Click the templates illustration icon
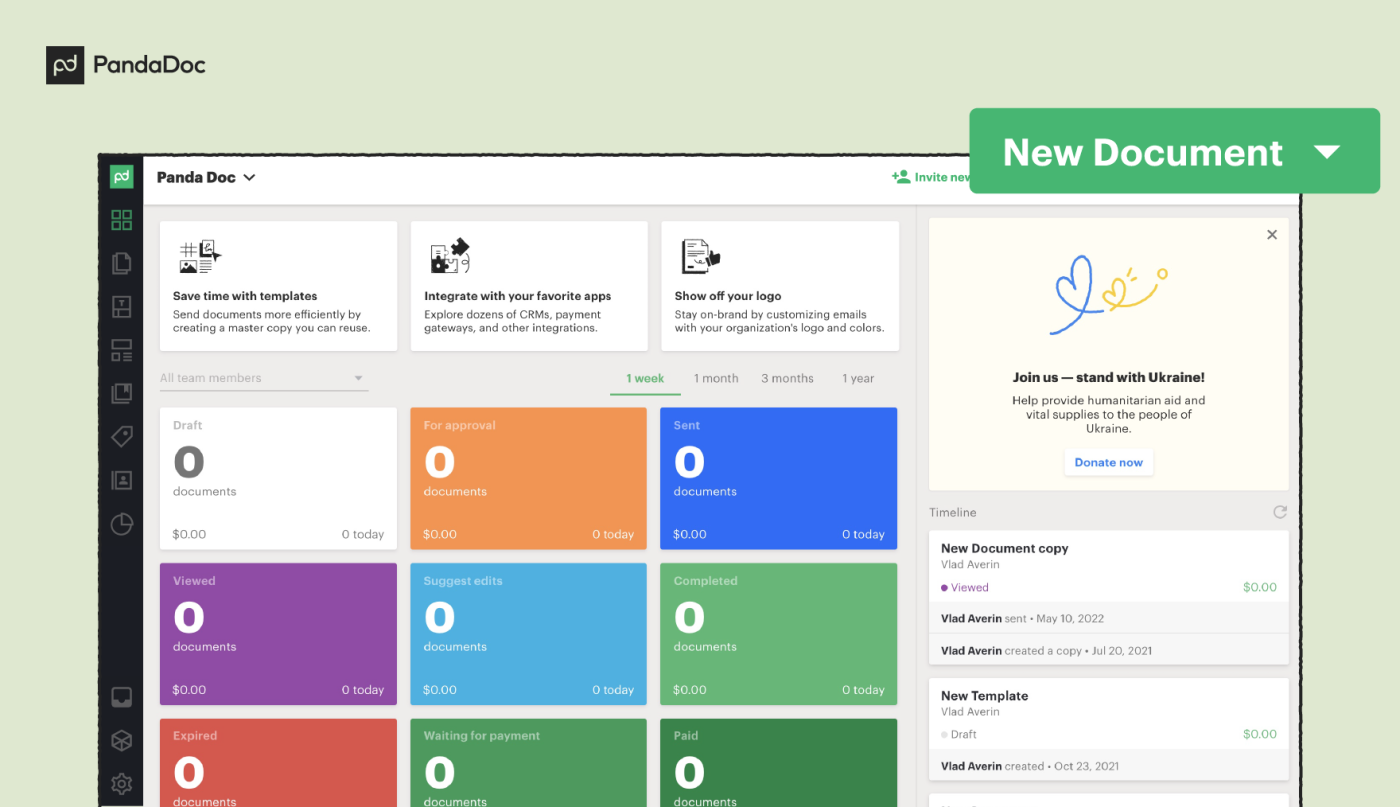The width and height of the screenshot is (1400, 807). click(x=200, y=256)
